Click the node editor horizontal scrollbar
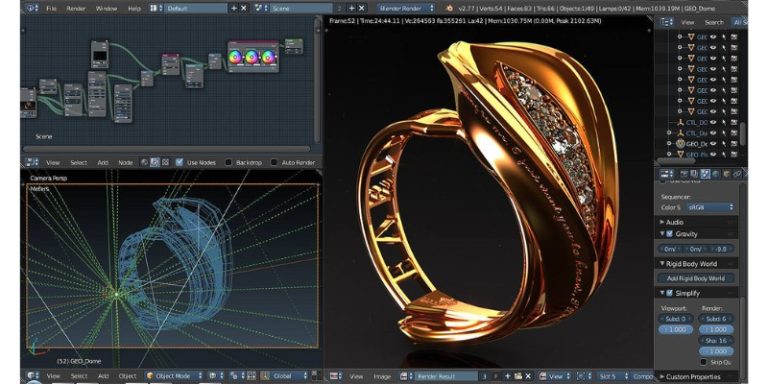The width and height of the screenshot is (768, 384). pos(167,149)
